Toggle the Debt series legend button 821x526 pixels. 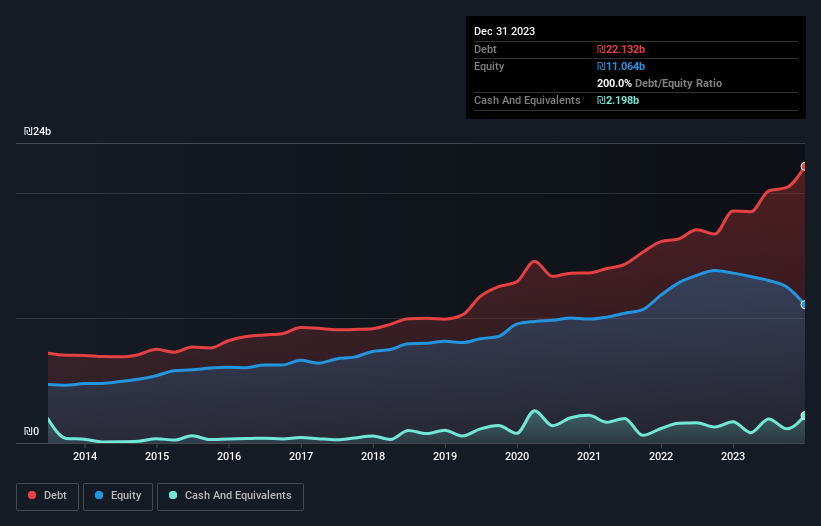tap(48, 496)
